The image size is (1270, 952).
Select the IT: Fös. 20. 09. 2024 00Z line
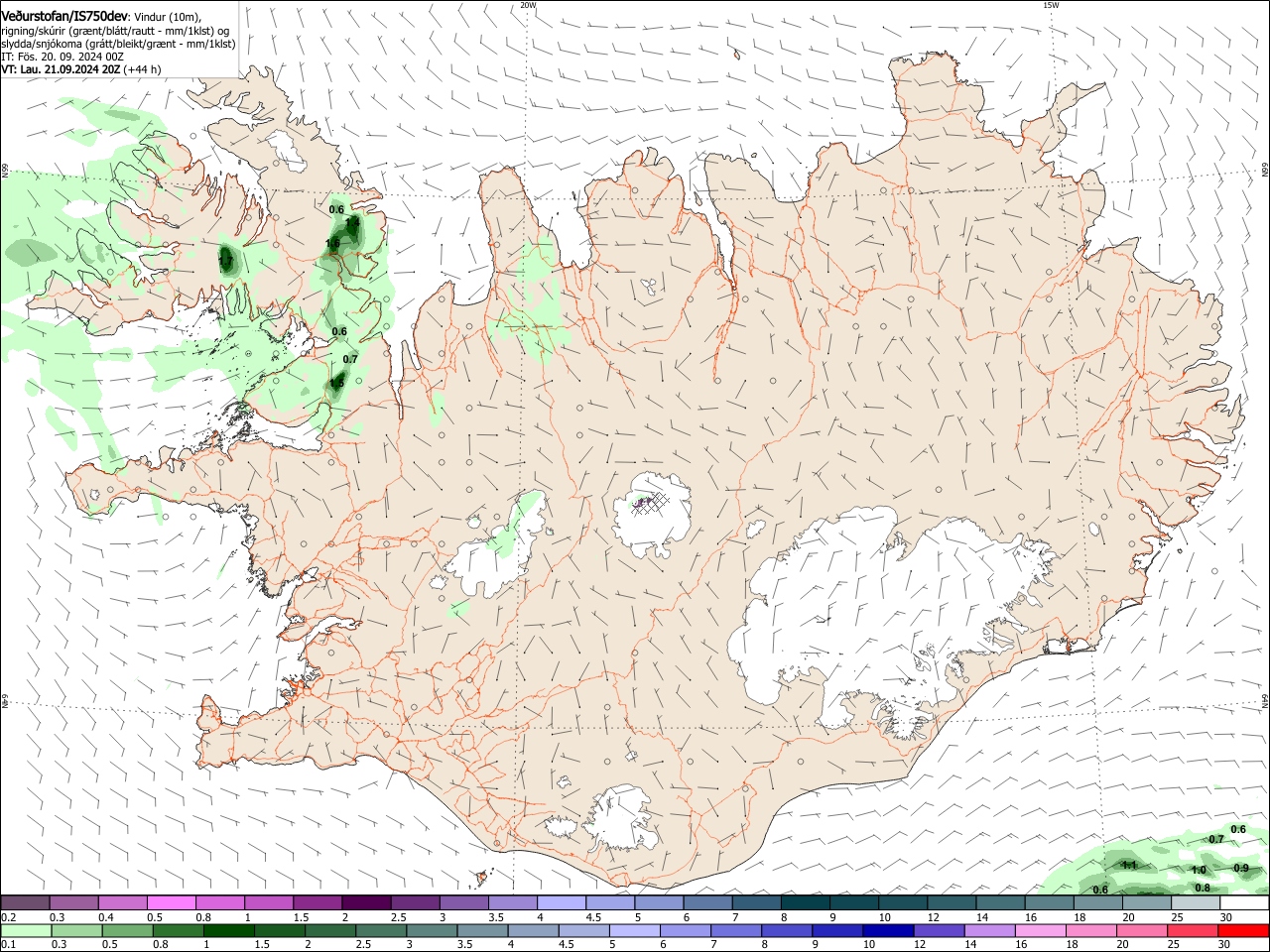pyautogui.click(x=63, y=57)
